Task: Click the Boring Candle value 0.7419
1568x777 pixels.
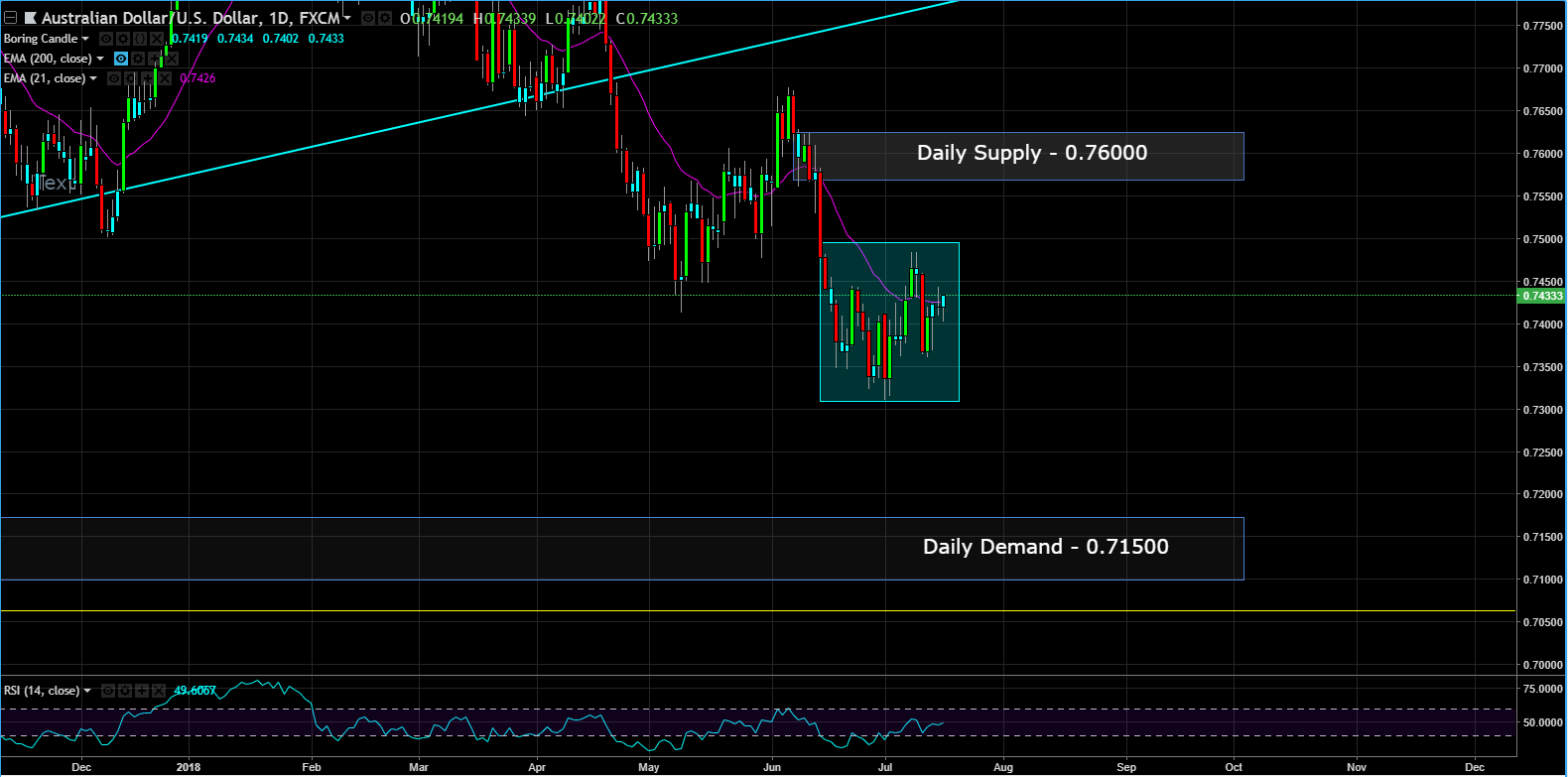Action: [x=190, y=39]
